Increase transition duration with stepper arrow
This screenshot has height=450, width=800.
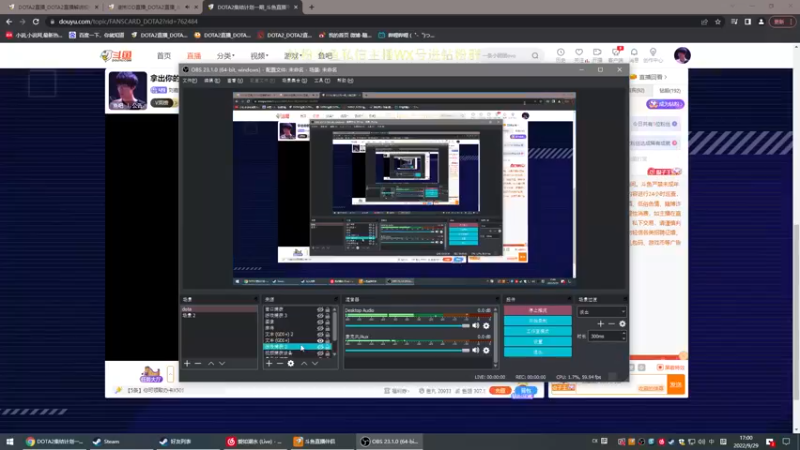[x=623, y=334]
